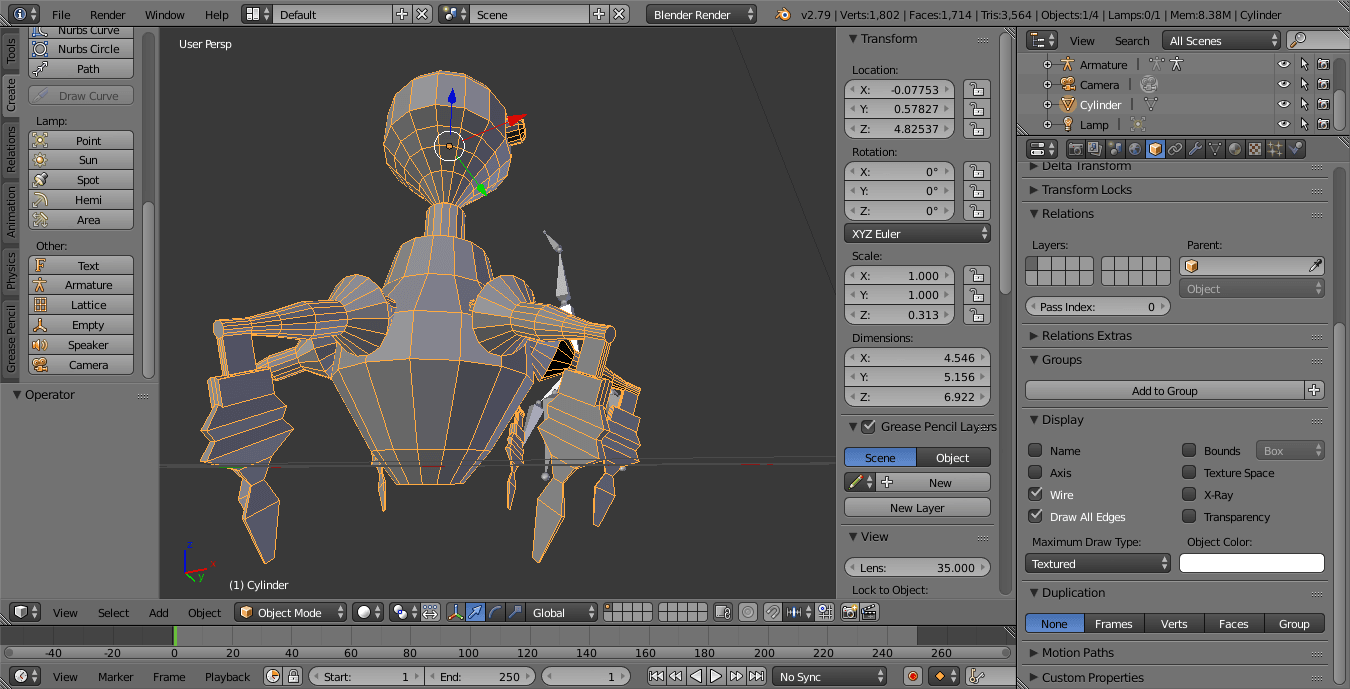
Task: Open the Object Mode dropdown
Action: click(x=291, y=613)
